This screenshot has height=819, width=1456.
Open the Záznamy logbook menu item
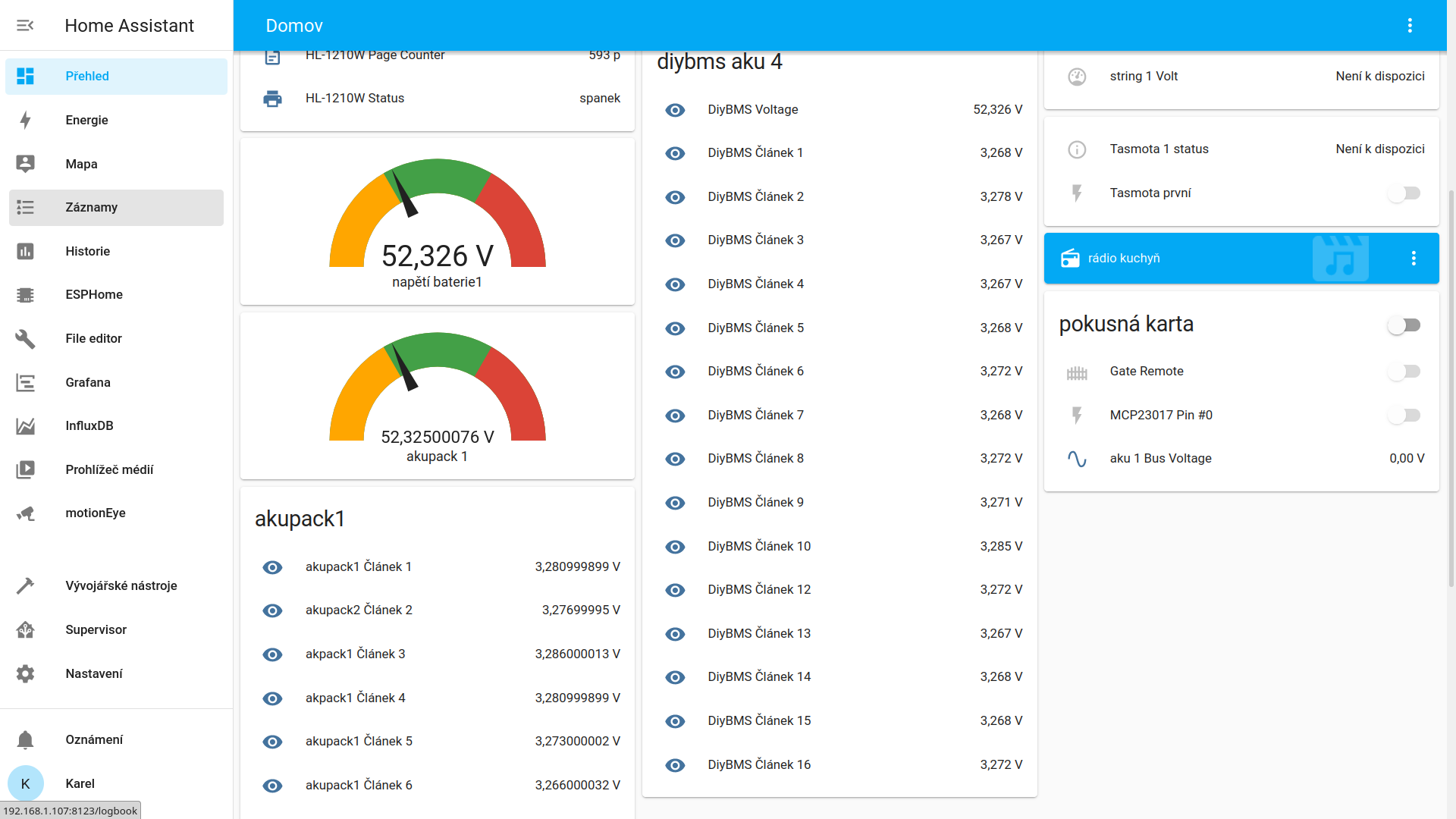116,208
